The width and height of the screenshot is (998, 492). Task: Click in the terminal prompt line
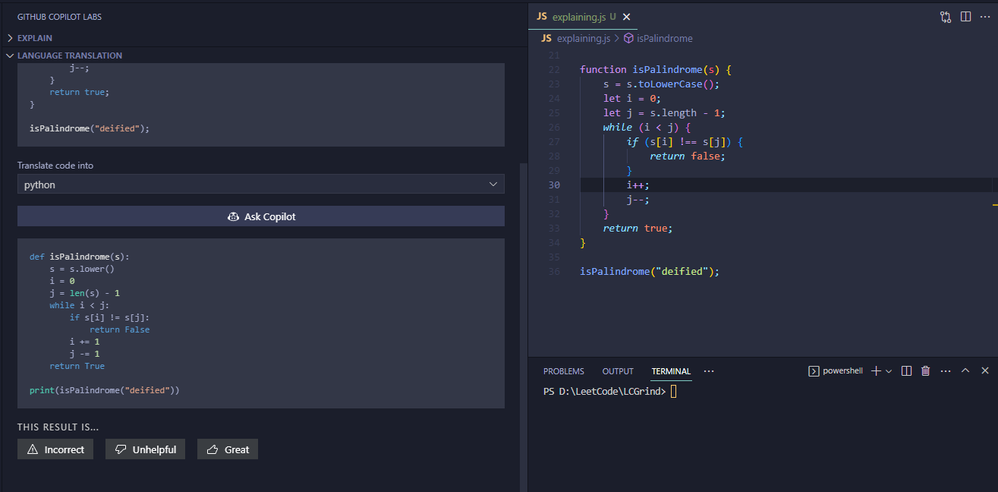(x=611, y=391)
